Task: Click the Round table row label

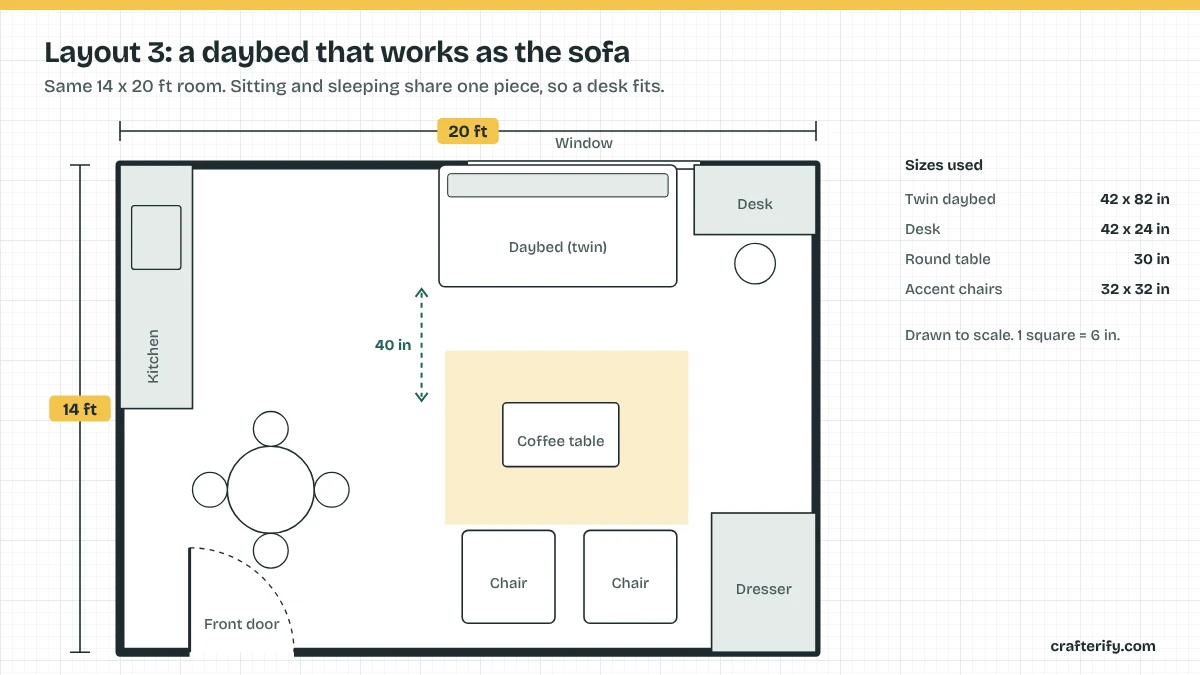Action: 948,259
